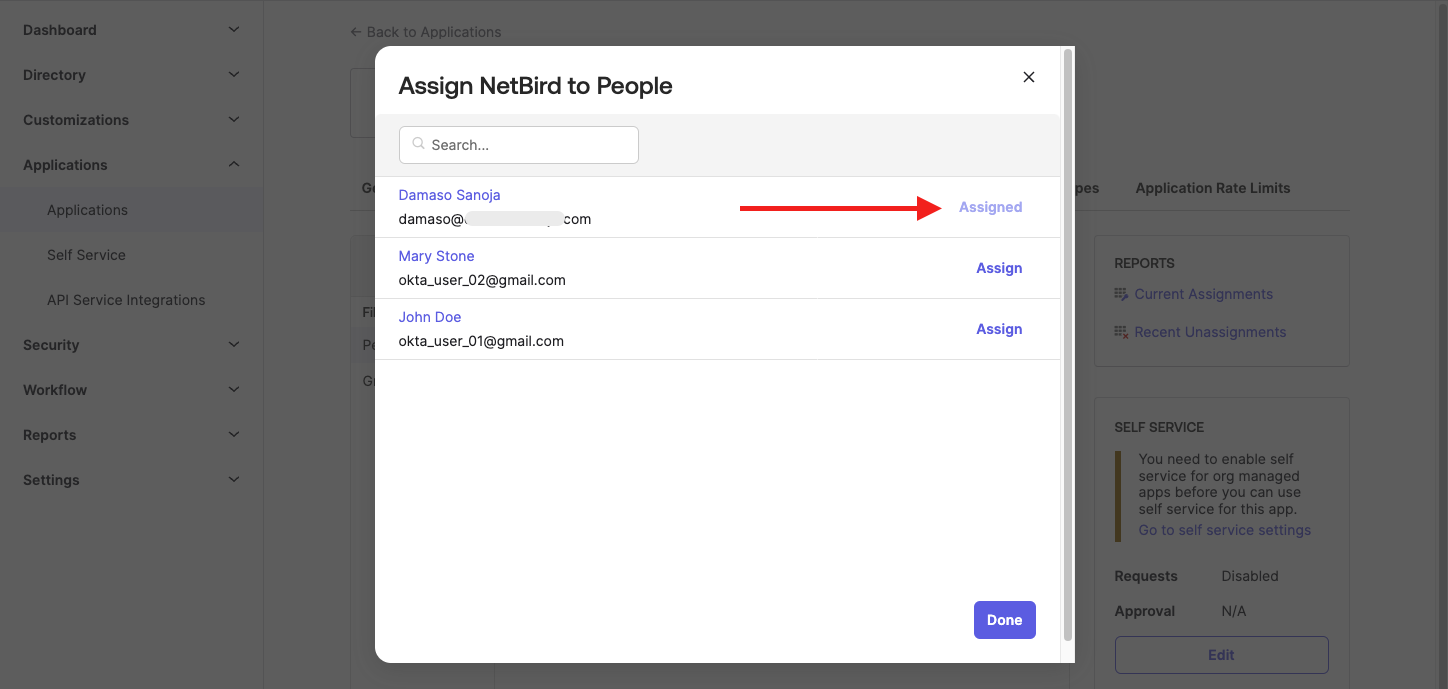Click the search magnifier icon in the dialog
Screen dimensions: 1448x689
(416, 144)
